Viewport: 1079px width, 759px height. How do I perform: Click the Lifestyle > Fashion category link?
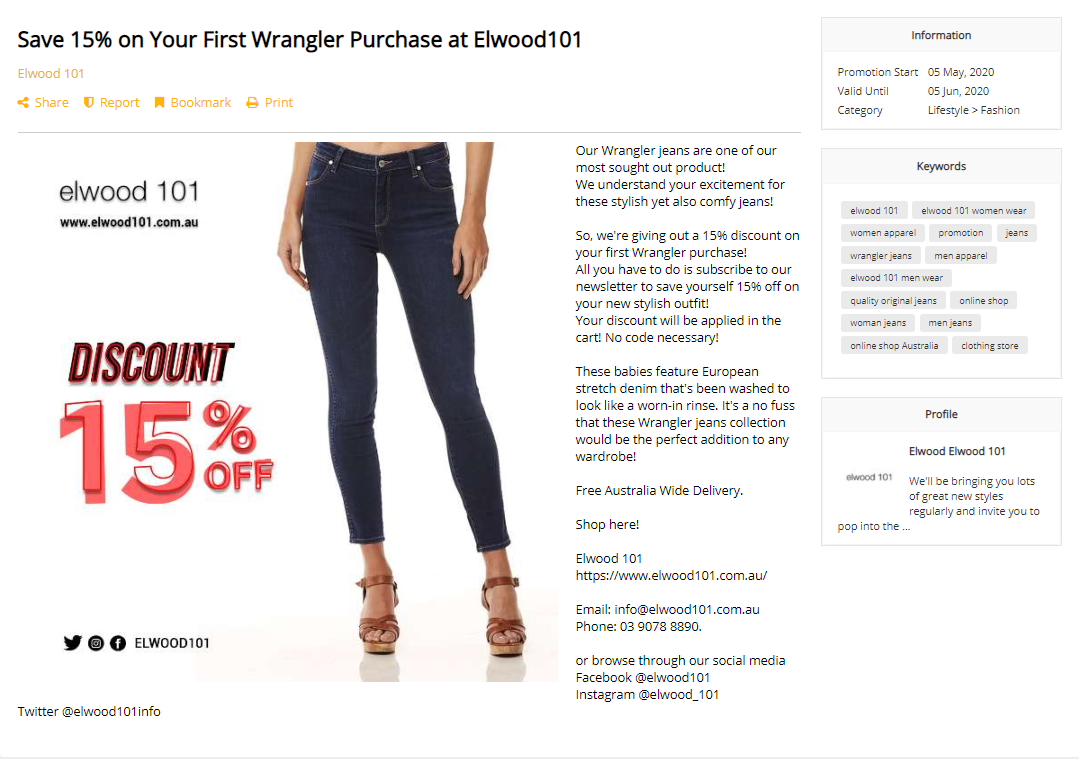(973, 110)
